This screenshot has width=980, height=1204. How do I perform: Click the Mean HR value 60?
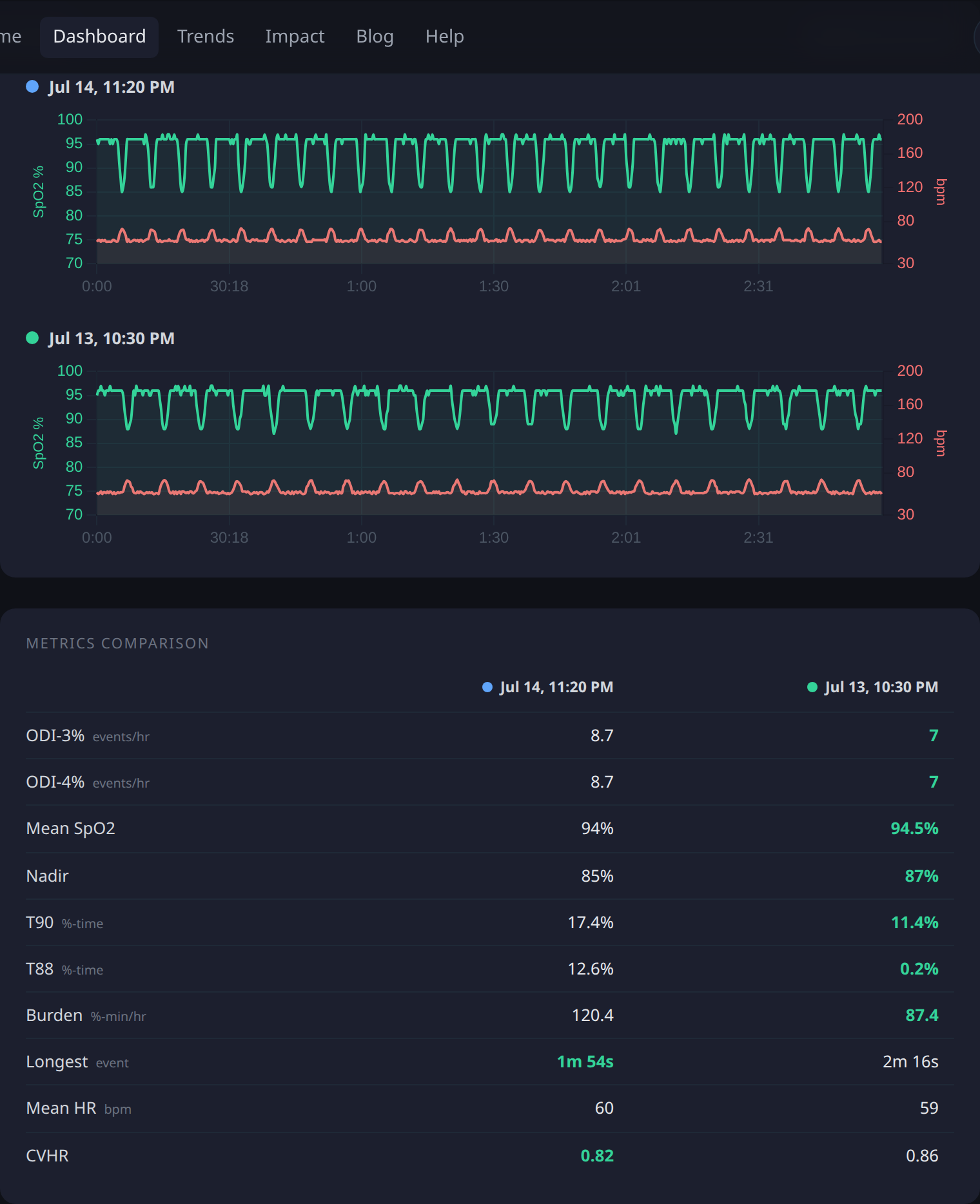click(604, 1108)
